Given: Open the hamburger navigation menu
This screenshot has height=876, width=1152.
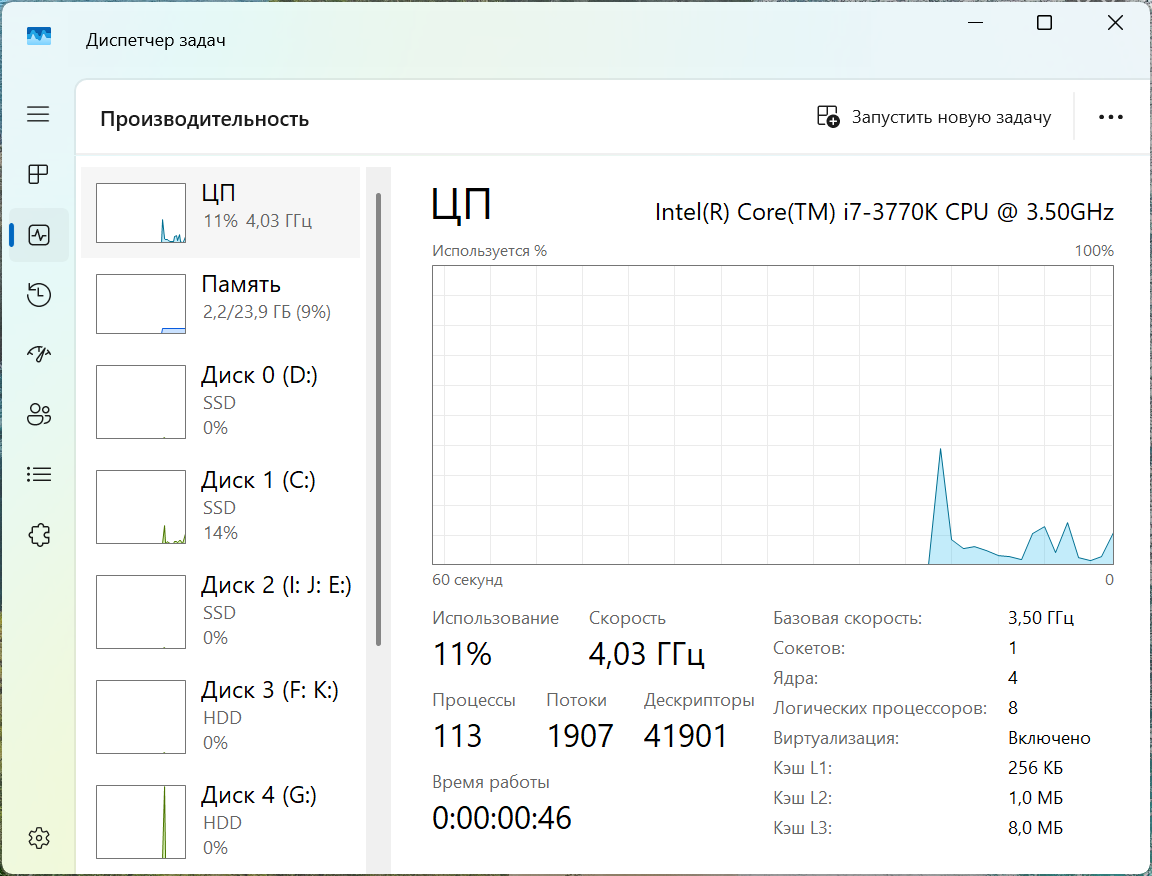Looking at the screenshot, I should pyautogui.click(x=38, y=114).
